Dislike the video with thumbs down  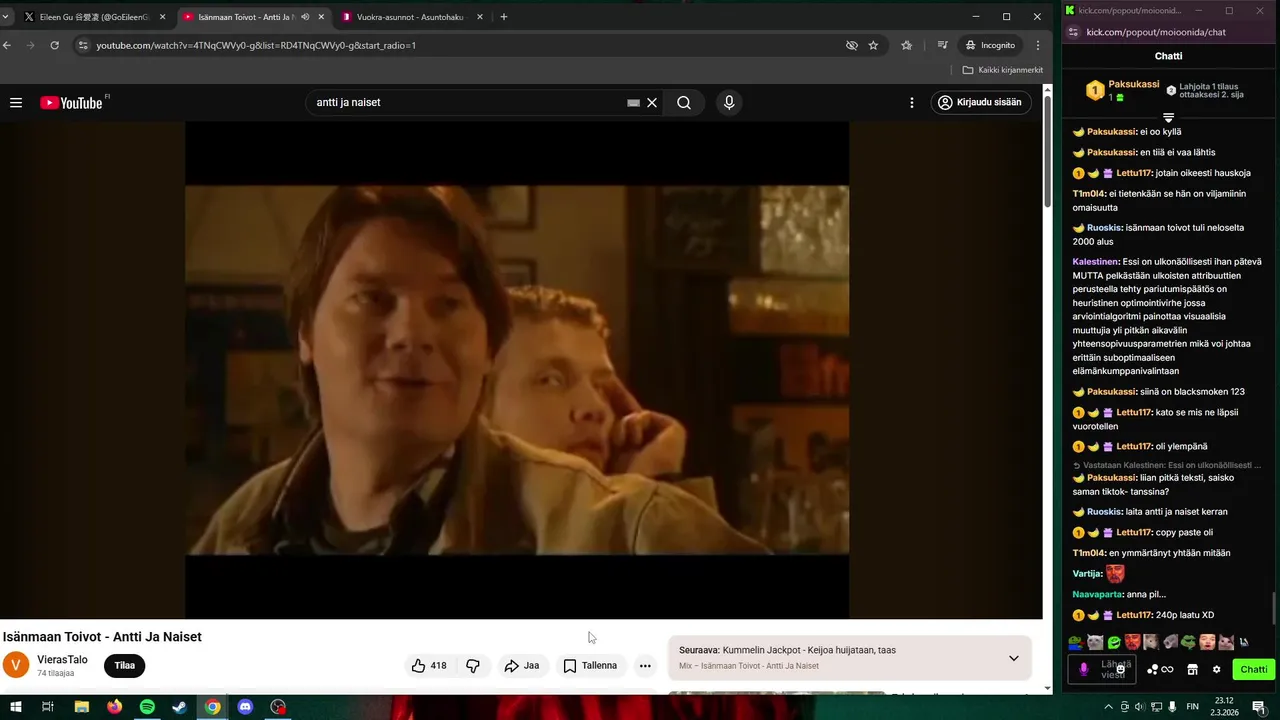tap(473, 665)
